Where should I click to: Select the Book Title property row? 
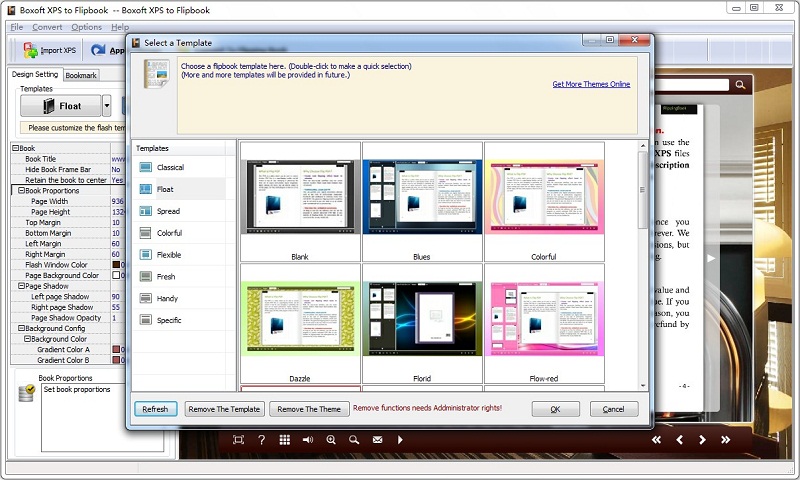[x=68, y=159]
